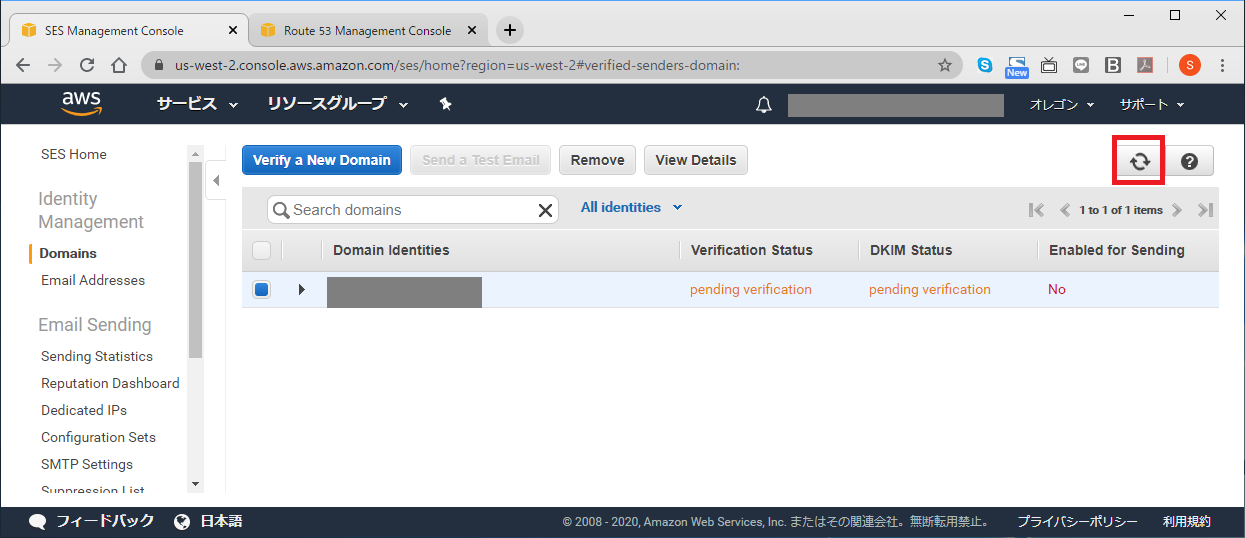Go to SES Home in sidebar
1245x538 pixels.
(74, 154)
